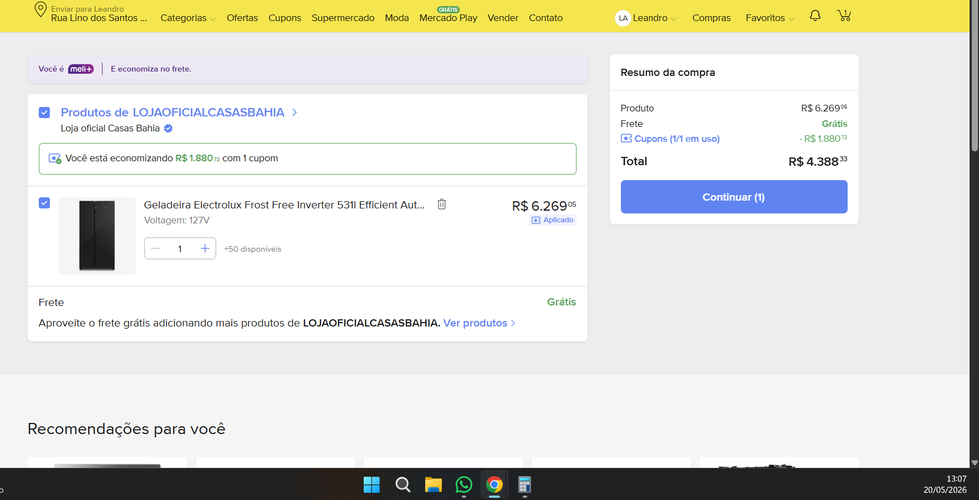Screen dimensions: 979x500
Task: Open the Supermercado menu item
Action: click(343, 18)
